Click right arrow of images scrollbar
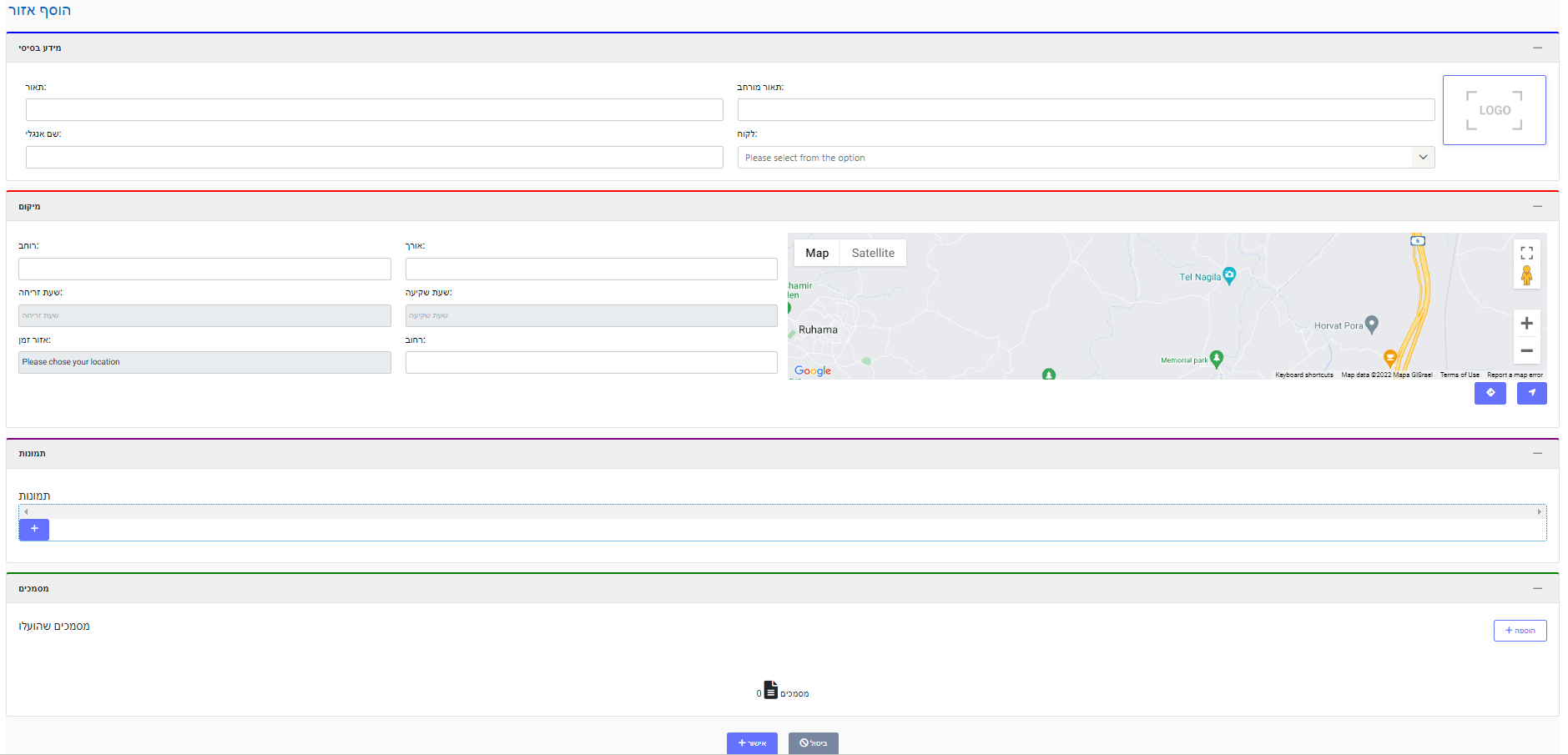1568x755 pixels. click(x=1539, y=512)
